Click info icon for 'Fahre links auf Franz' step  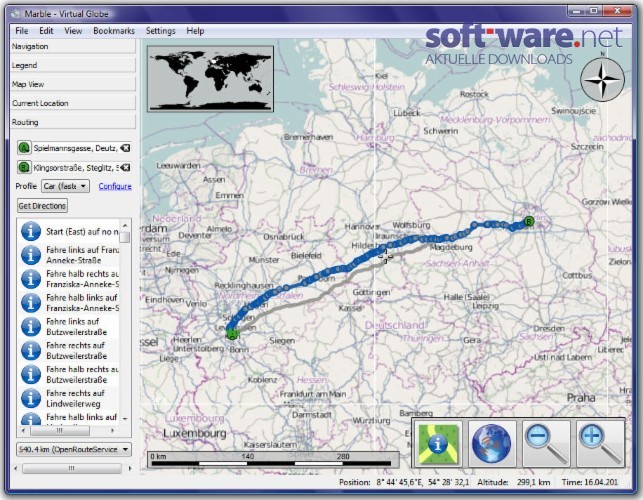click(31, 255)
